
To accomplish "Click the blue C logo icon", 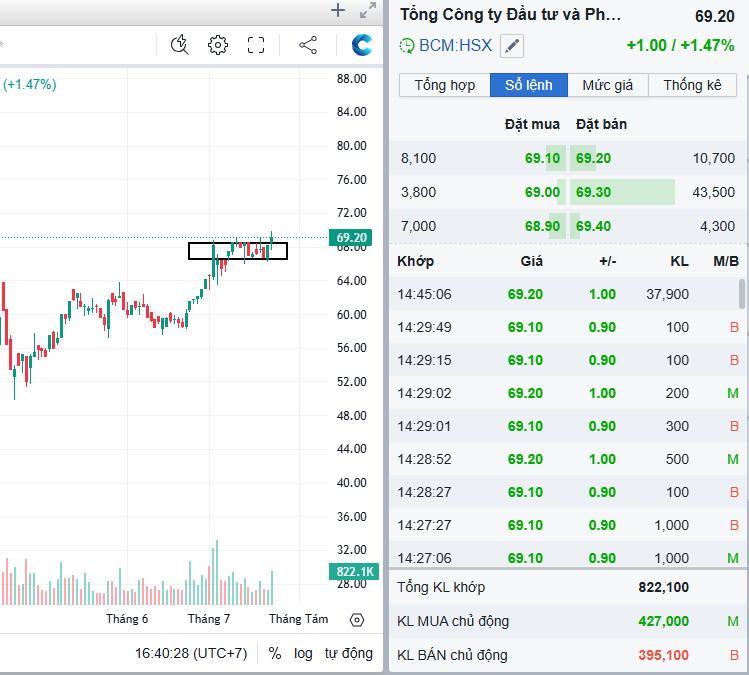I will 362,45.
